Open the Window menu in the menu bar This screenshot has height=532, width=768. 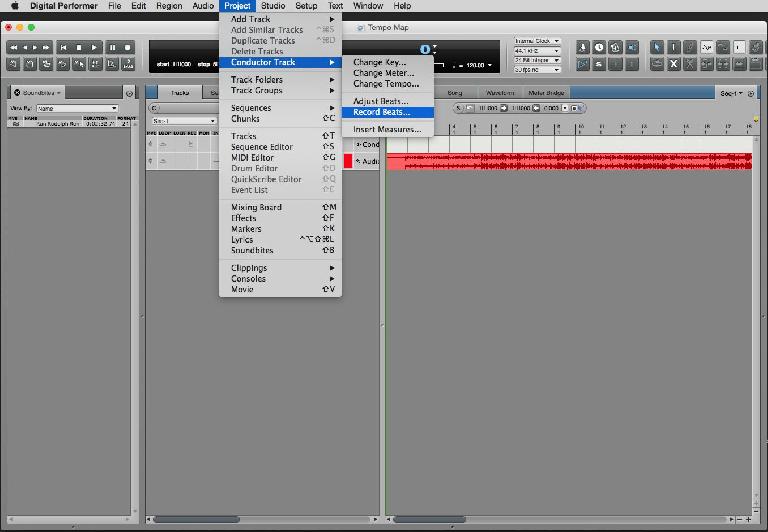(368, 6)
